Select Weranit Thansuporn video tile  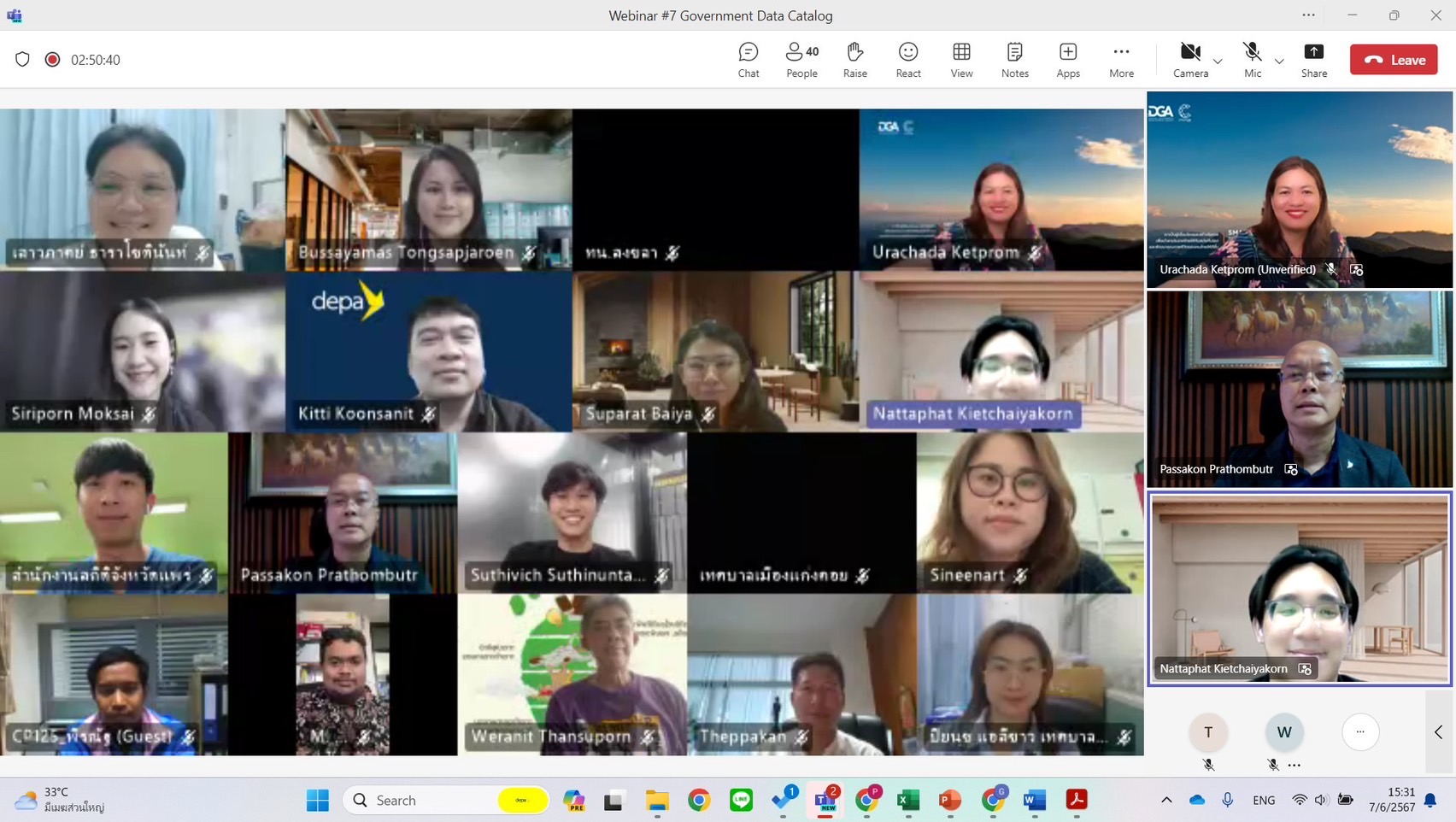(572, 675)
